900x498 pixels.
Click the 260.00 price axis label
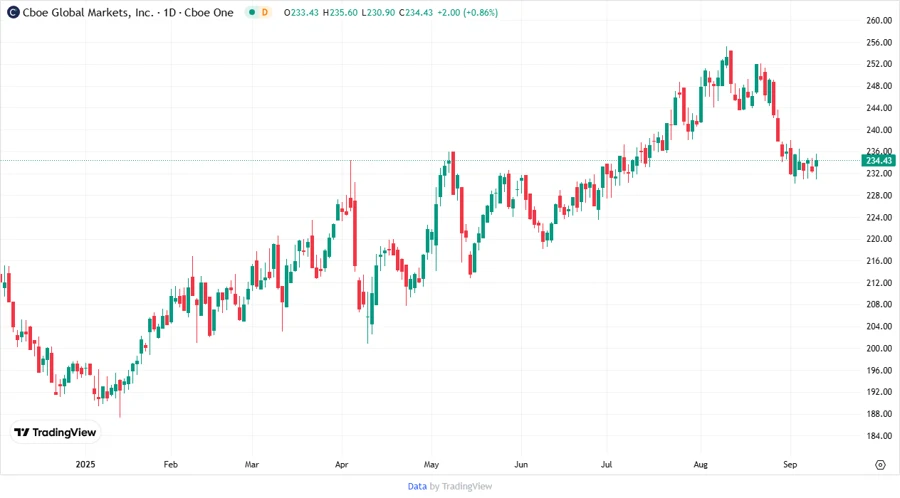click(x=879, y=20)
